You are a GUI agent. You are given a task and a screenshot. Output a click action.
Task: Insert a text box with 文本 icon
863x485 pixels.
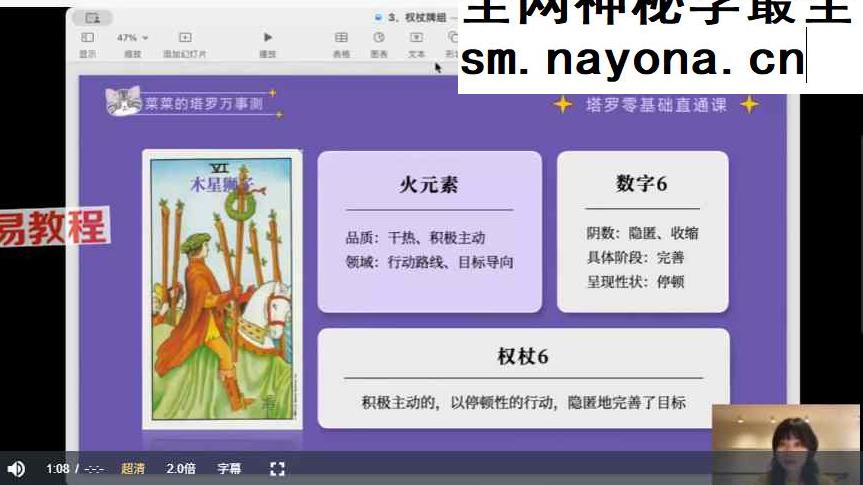point(417,37)
